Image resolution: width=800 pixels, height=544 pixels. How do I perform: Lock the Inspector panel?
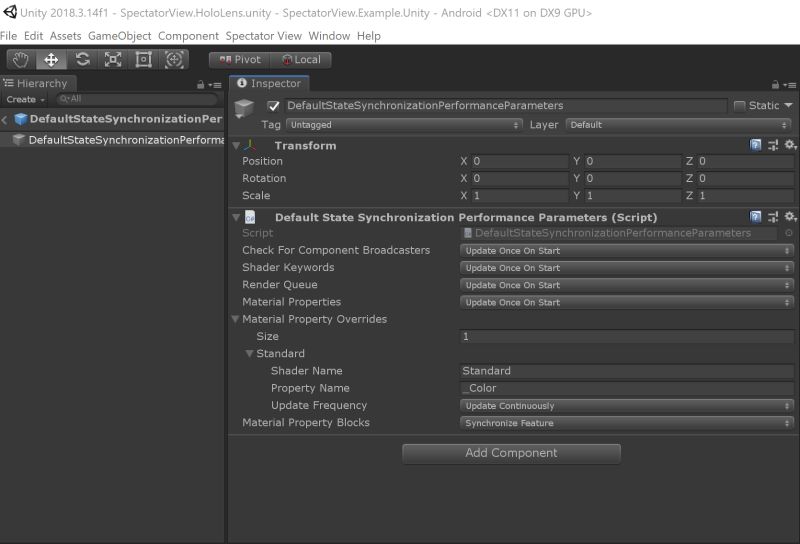coord(776,85)
